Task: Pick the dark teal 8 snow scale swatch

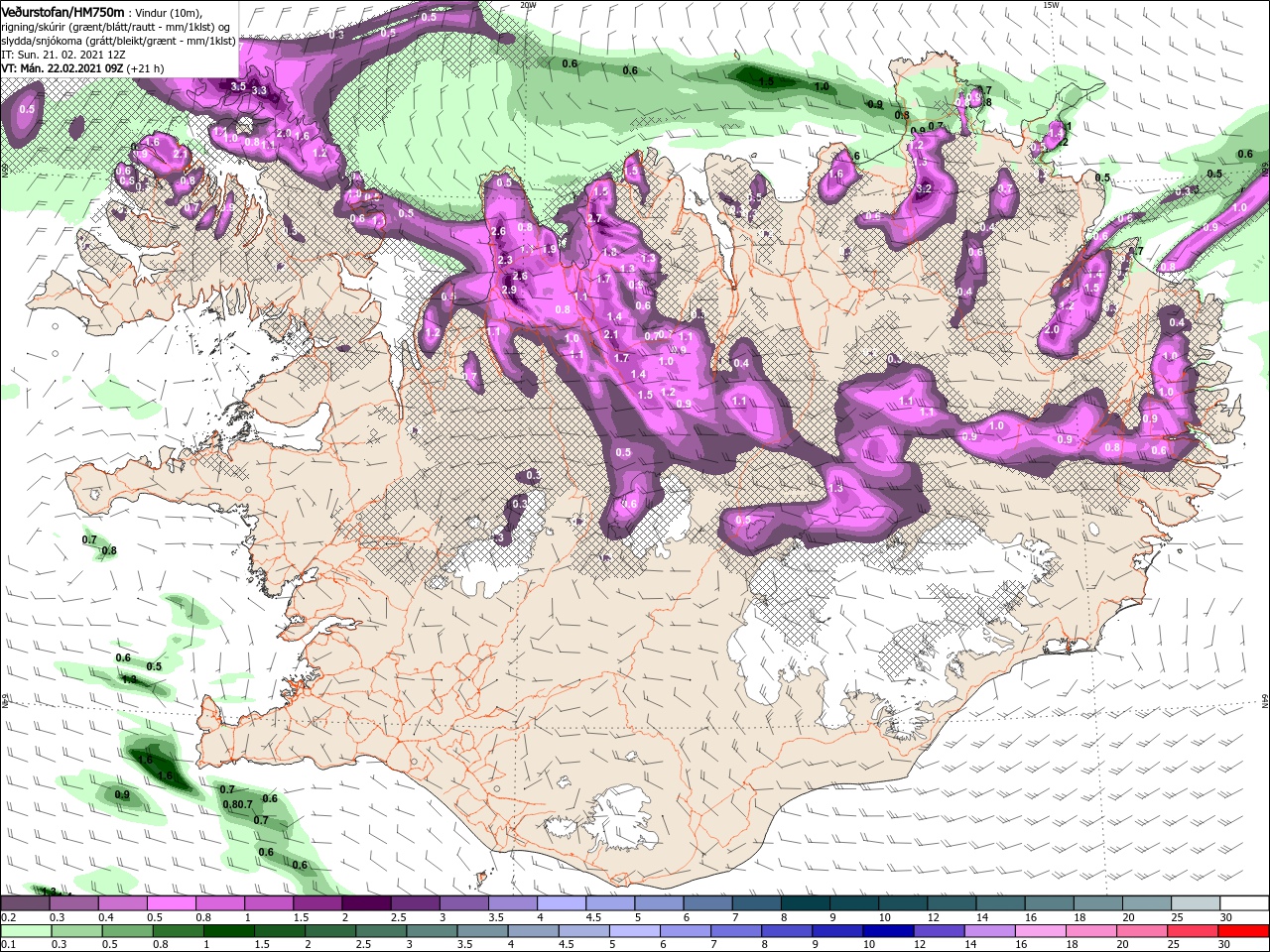Action: 805,903
